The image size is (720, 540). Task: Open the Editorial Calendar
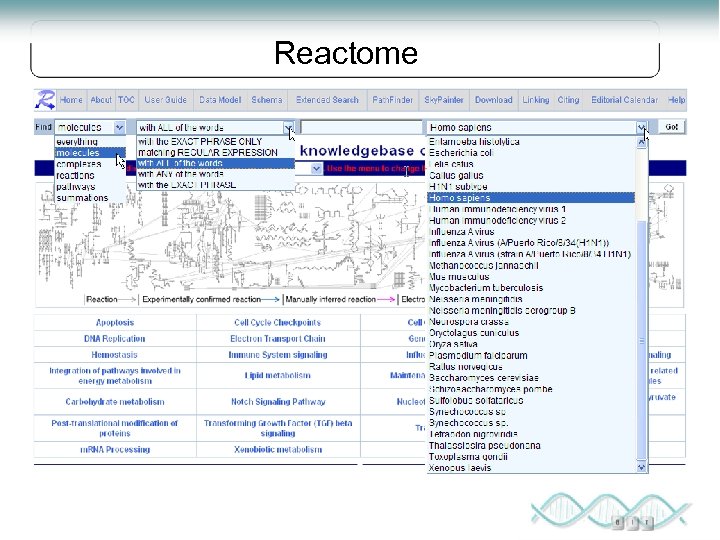(624, 100)
